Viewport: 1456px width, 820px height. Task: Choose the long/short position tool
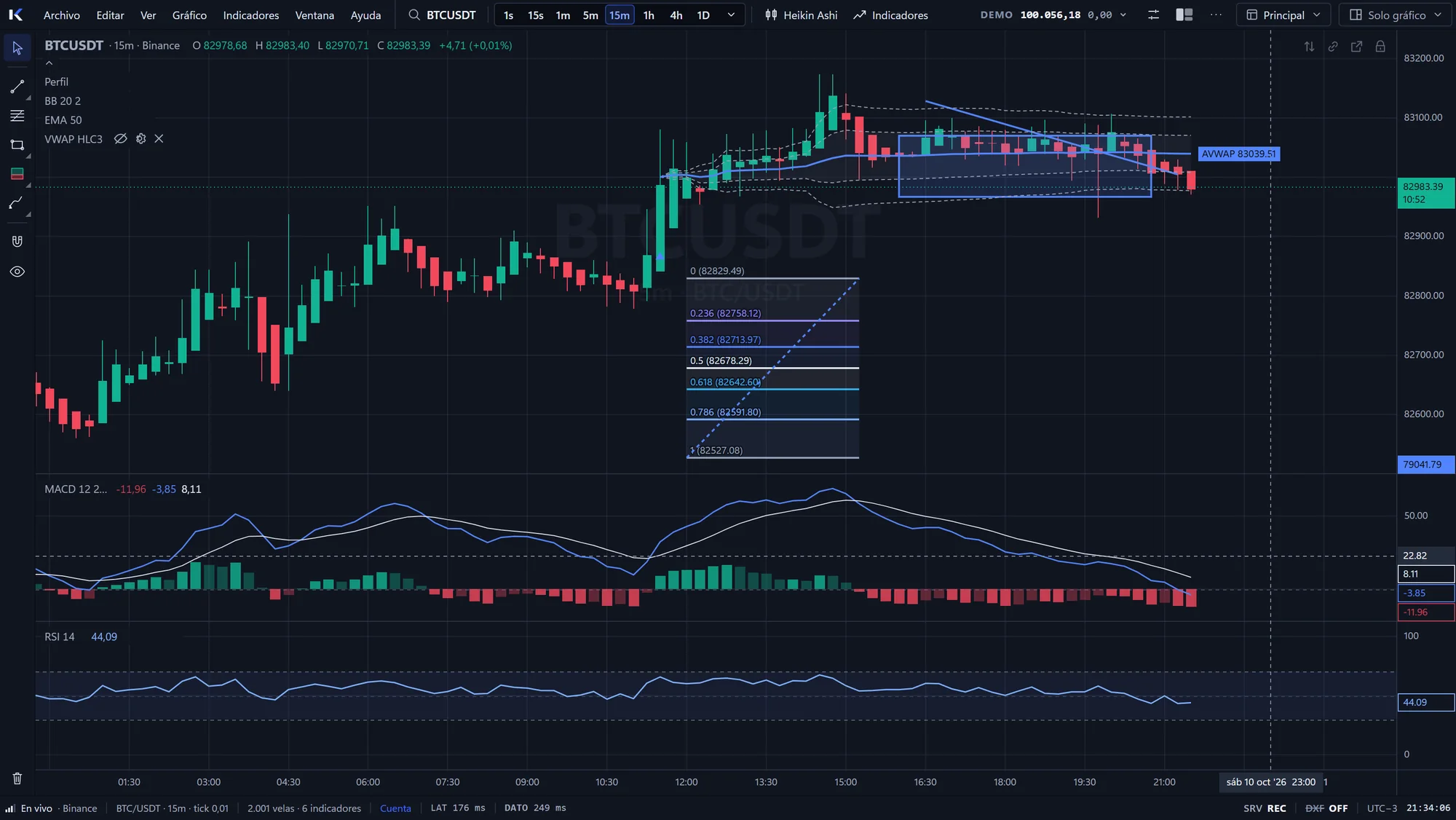click(x=17, y=173)
